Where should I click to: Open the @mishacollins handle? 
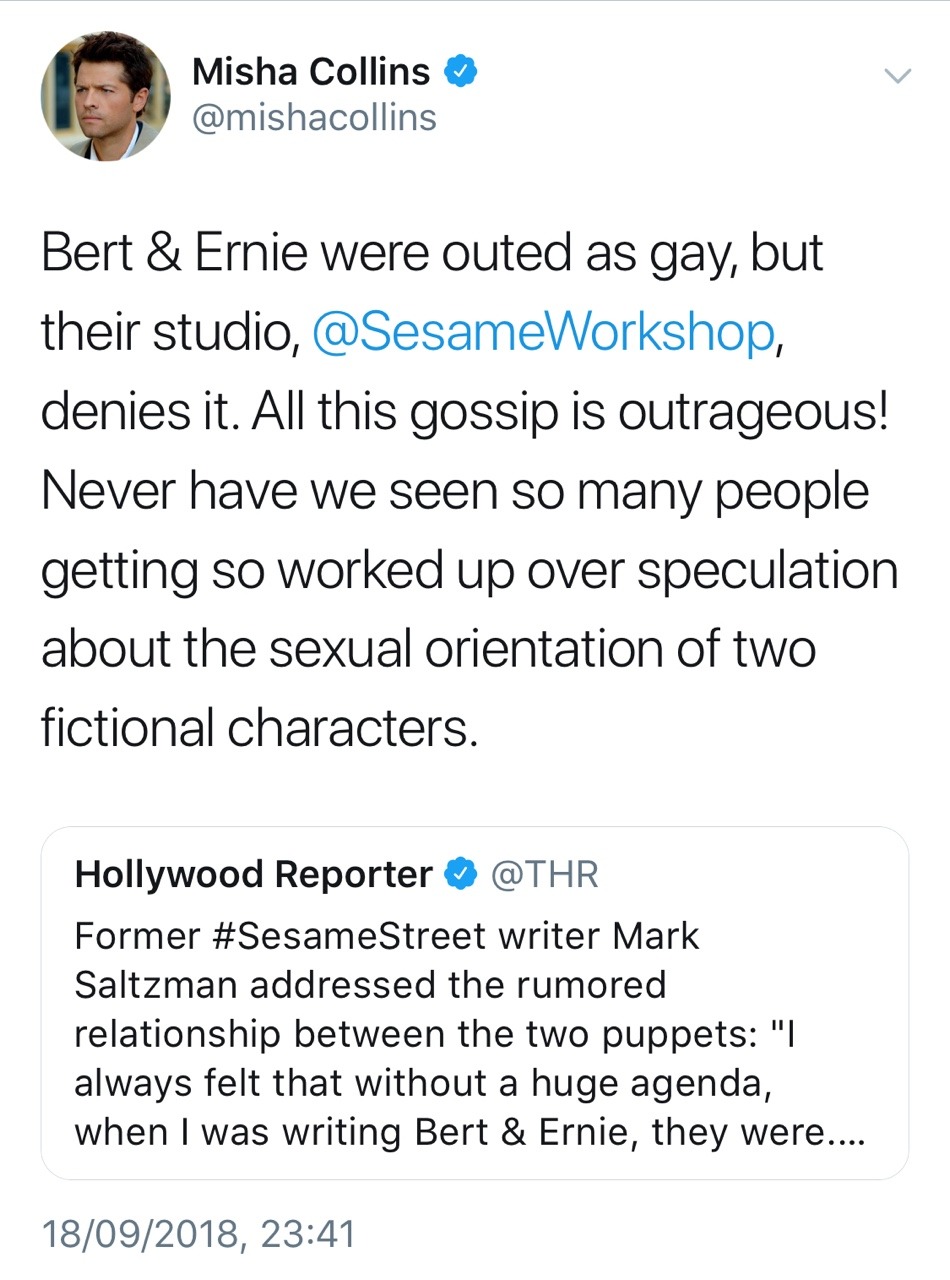tap(313, 118)
